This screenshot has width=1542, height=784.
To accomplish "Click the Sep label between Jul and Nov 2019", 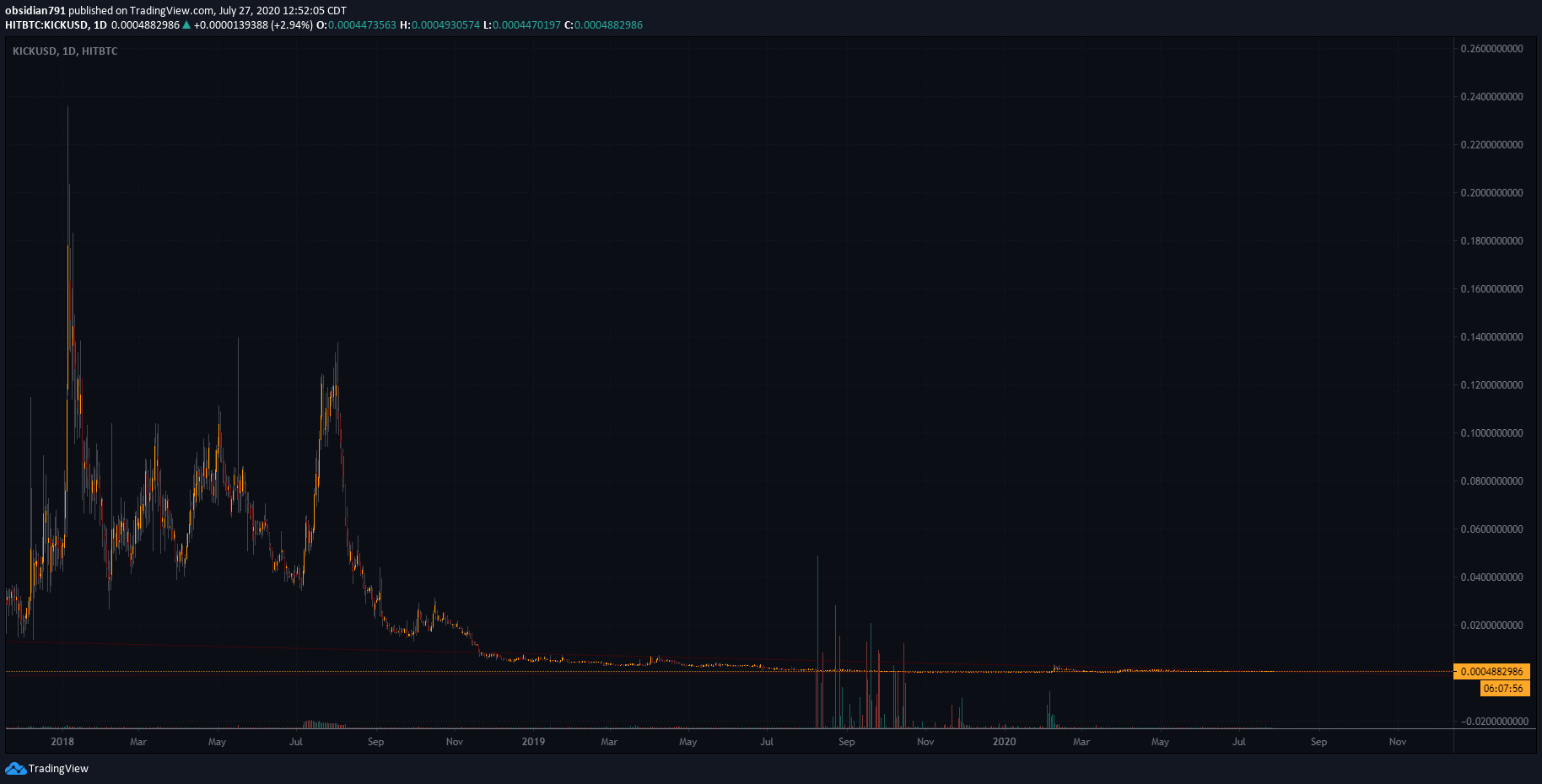I will coord(847,742).
